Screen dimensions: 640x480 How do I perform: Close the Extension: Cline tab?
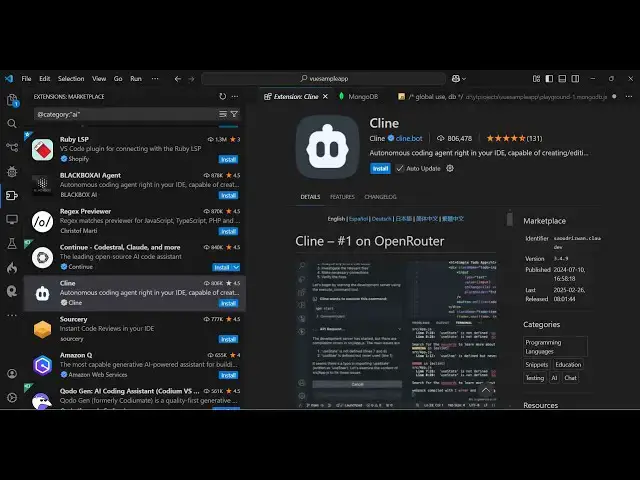[325, 97]
